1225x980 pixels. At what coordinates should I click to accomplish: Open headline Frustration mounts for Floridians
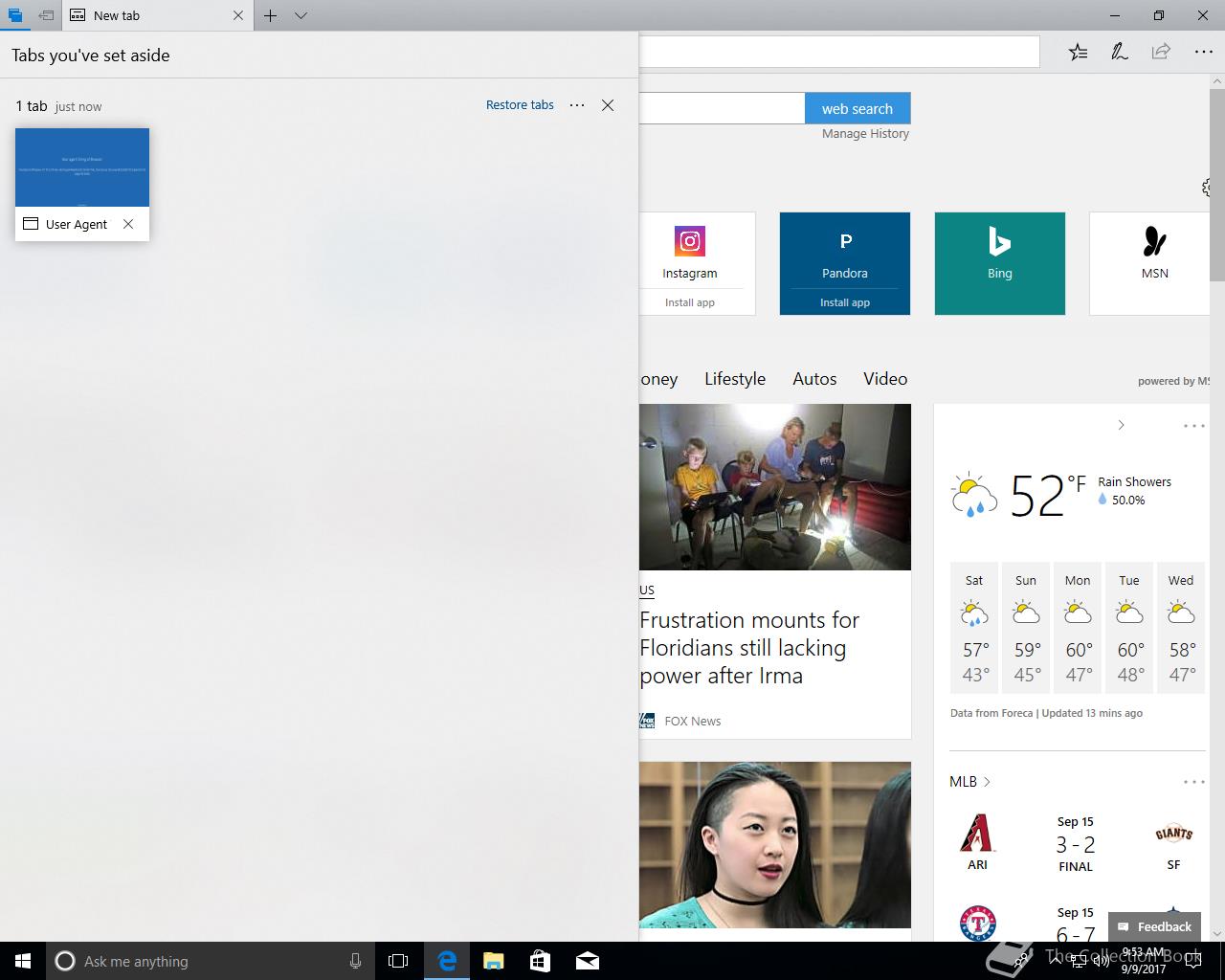[x=749, y=648]
